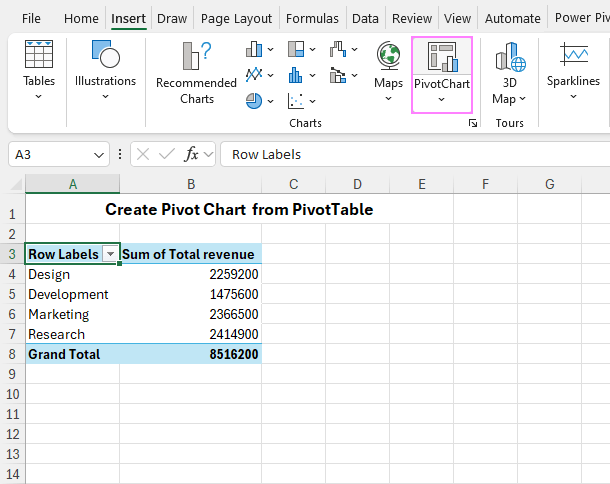The image size is (610, 484).
Task: Select row 12 header
Action: pyautogui.click(x=12, y=434)
